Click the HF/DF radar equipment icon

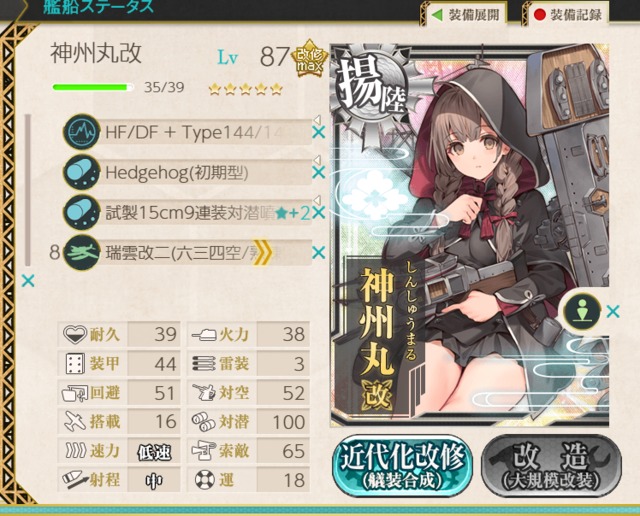[x=82, y=132]
